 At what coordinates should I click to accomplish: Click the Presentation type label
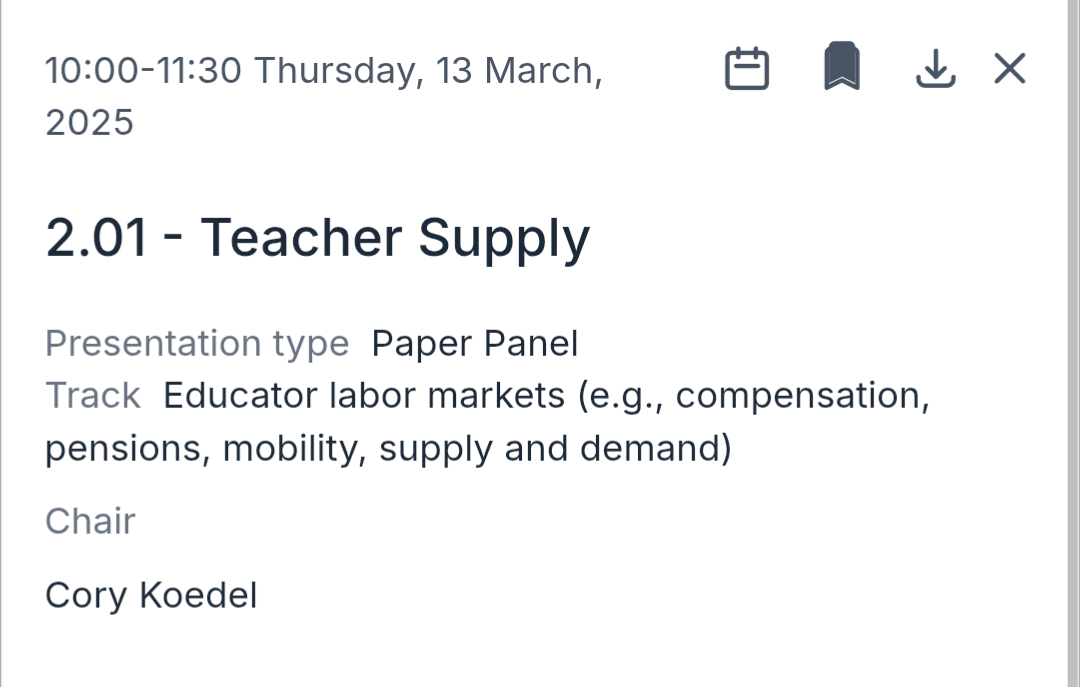[197, 344]
